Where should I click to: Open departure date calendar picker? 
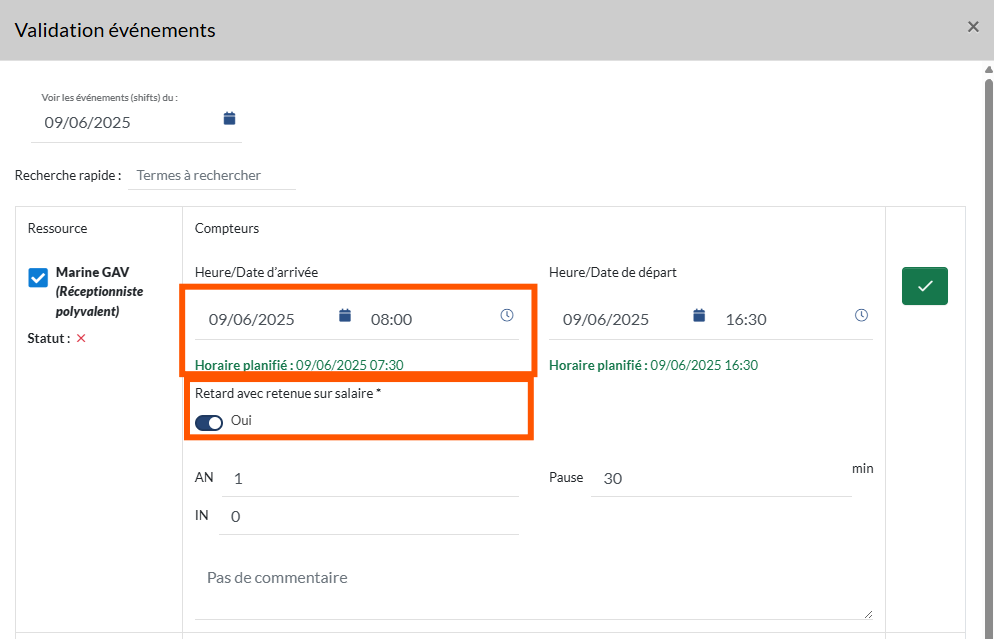coord(699,316)
